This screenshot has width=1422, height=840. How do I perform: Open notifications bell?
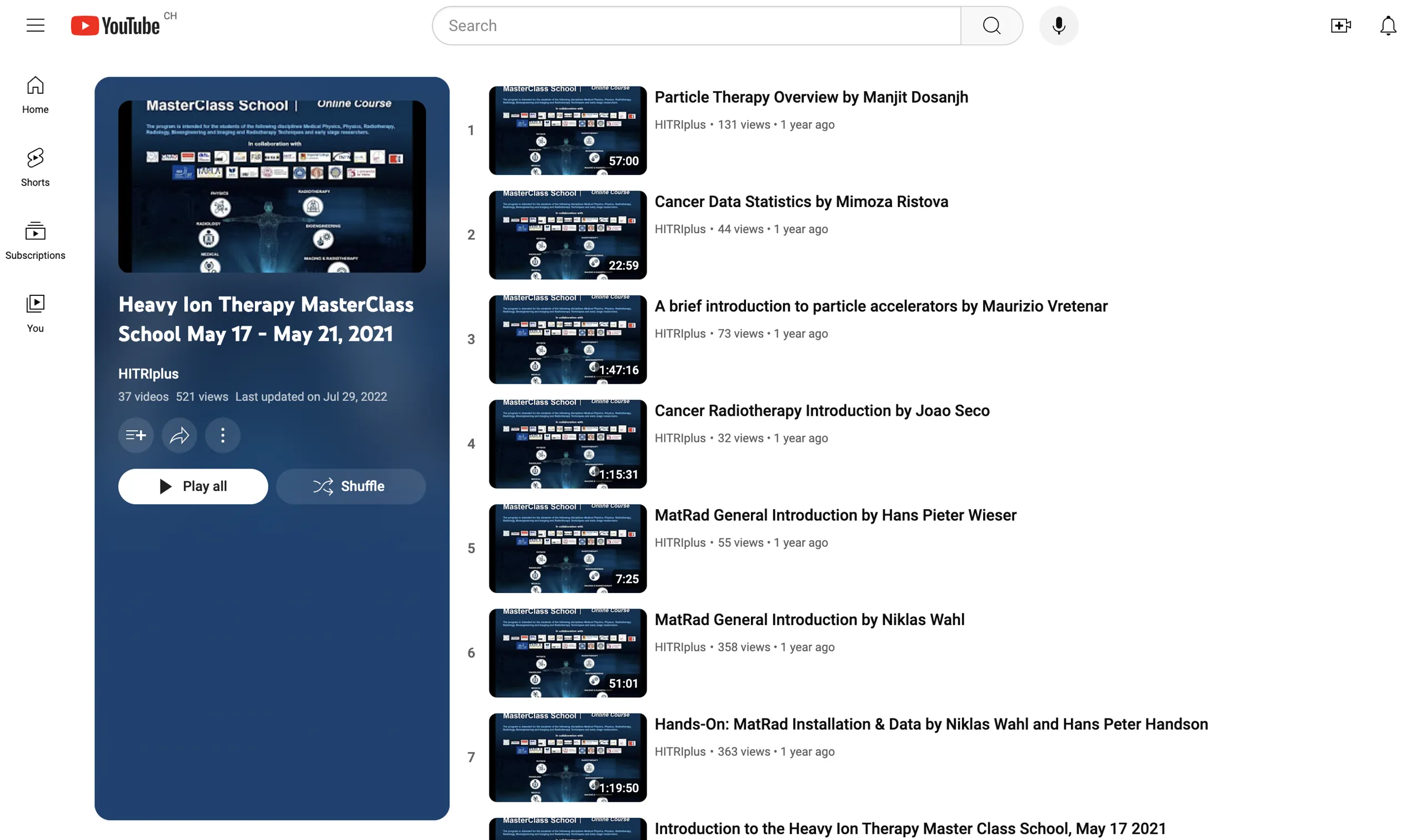(x=1388, y=26)
